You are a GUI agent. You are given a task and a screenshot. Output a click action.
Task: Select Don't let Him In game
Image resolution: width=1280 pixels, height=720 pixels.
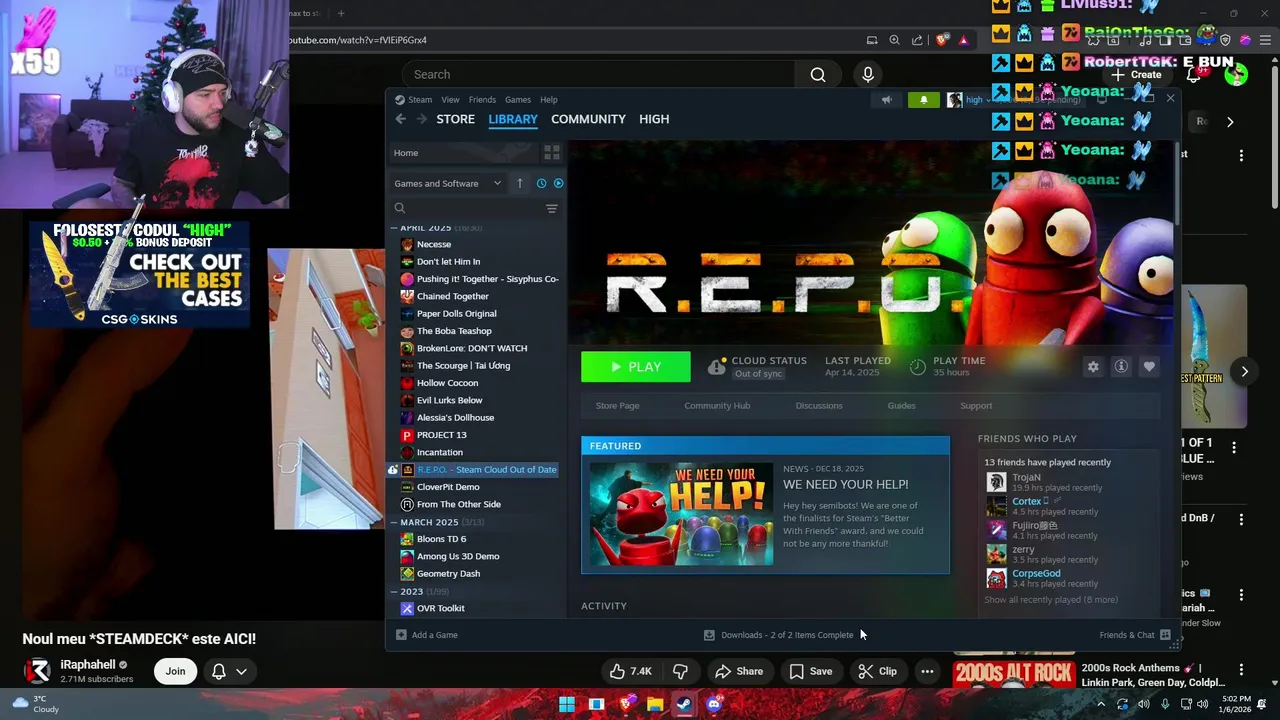(448, 262)
